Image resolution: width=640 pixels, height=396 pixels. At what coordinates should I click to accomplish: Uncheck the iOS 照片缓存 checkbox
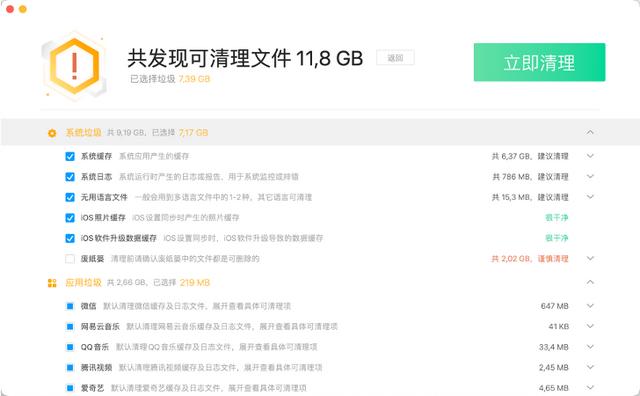coord(70,218)
